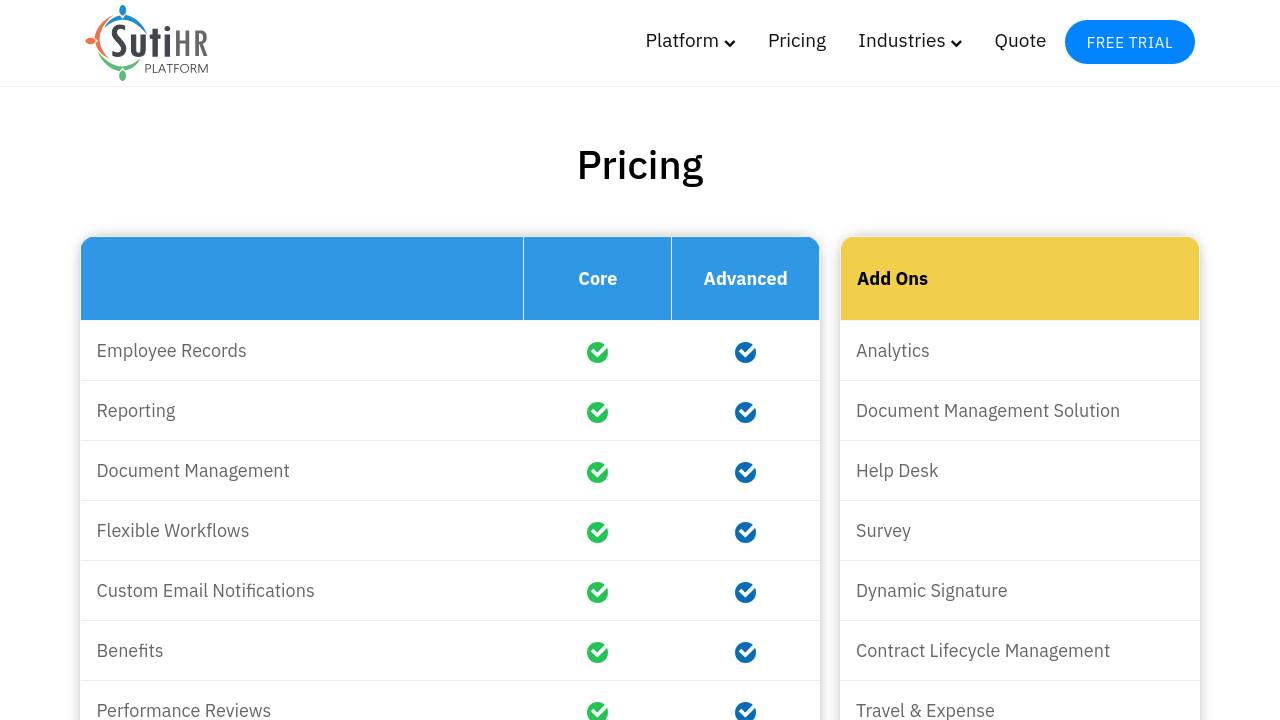Image resolution: width=1280 pixels, height=720 pixels.
Task: Click the Analytics add-on item
Action: coord(892,351)
